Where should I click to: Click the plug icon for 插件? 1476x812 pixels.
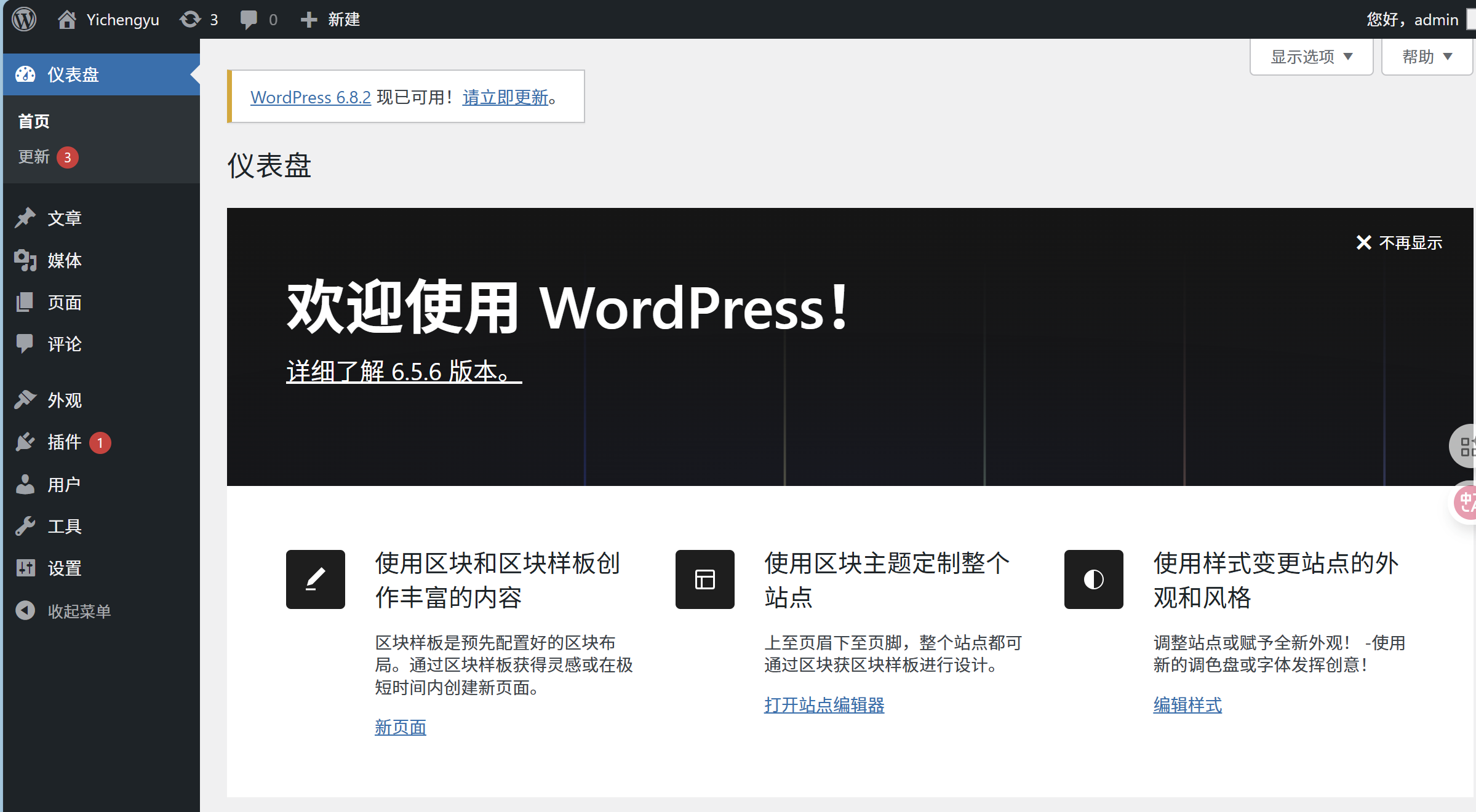coord(25,442)
